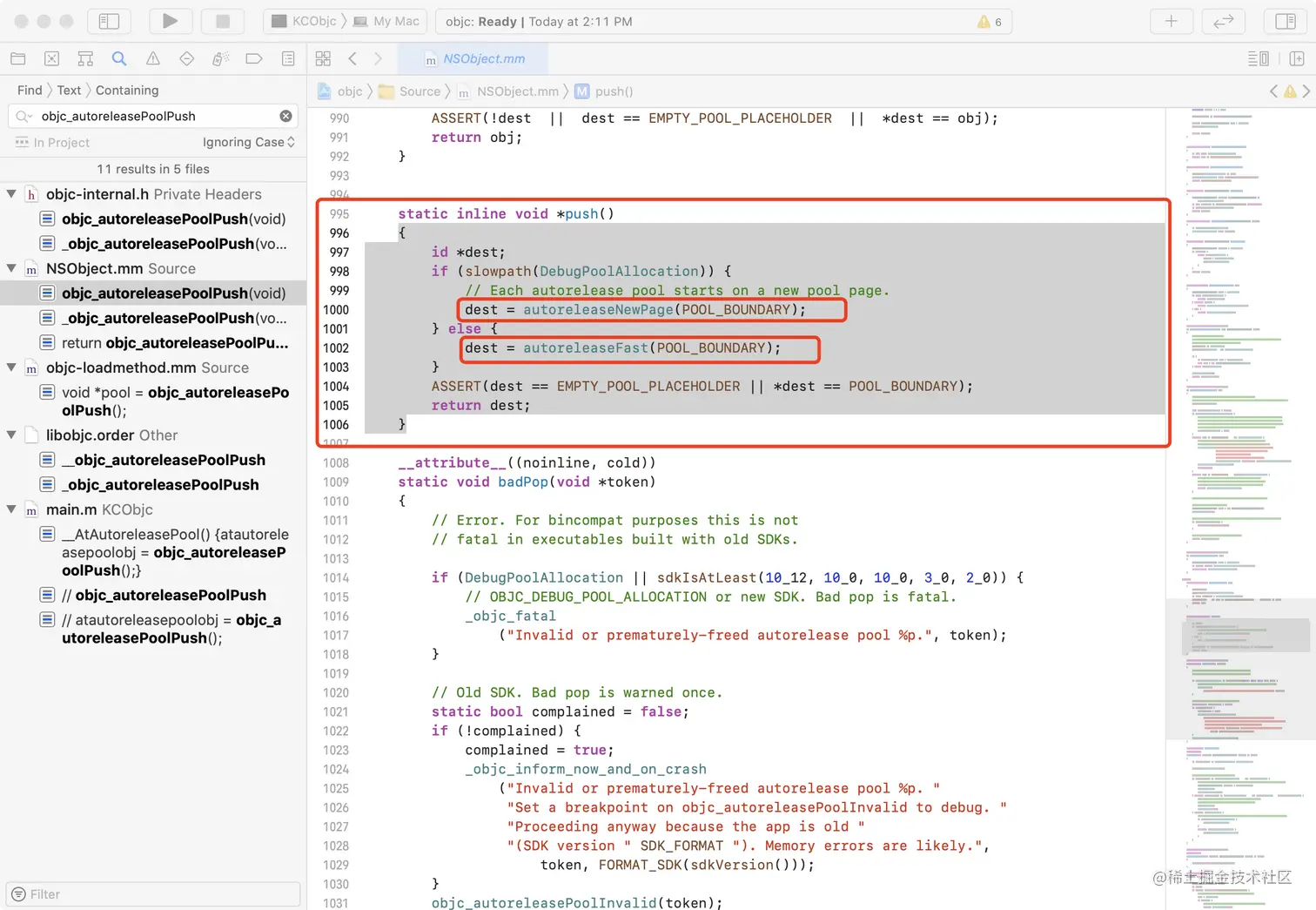Open the Breakpoint navigator

pos(254,58)
